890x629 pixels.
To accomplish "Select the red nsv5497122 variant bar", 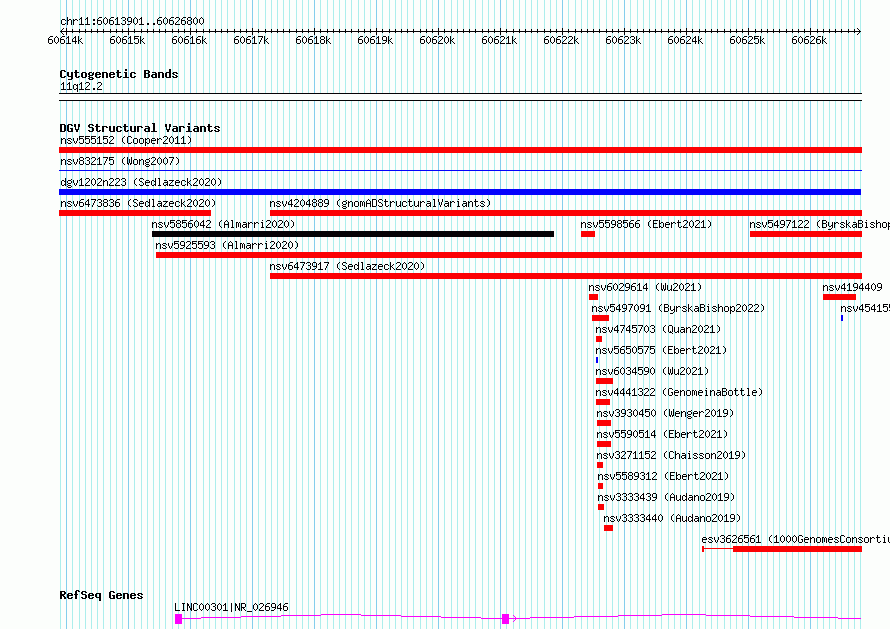I will click(x=806, y=234).
